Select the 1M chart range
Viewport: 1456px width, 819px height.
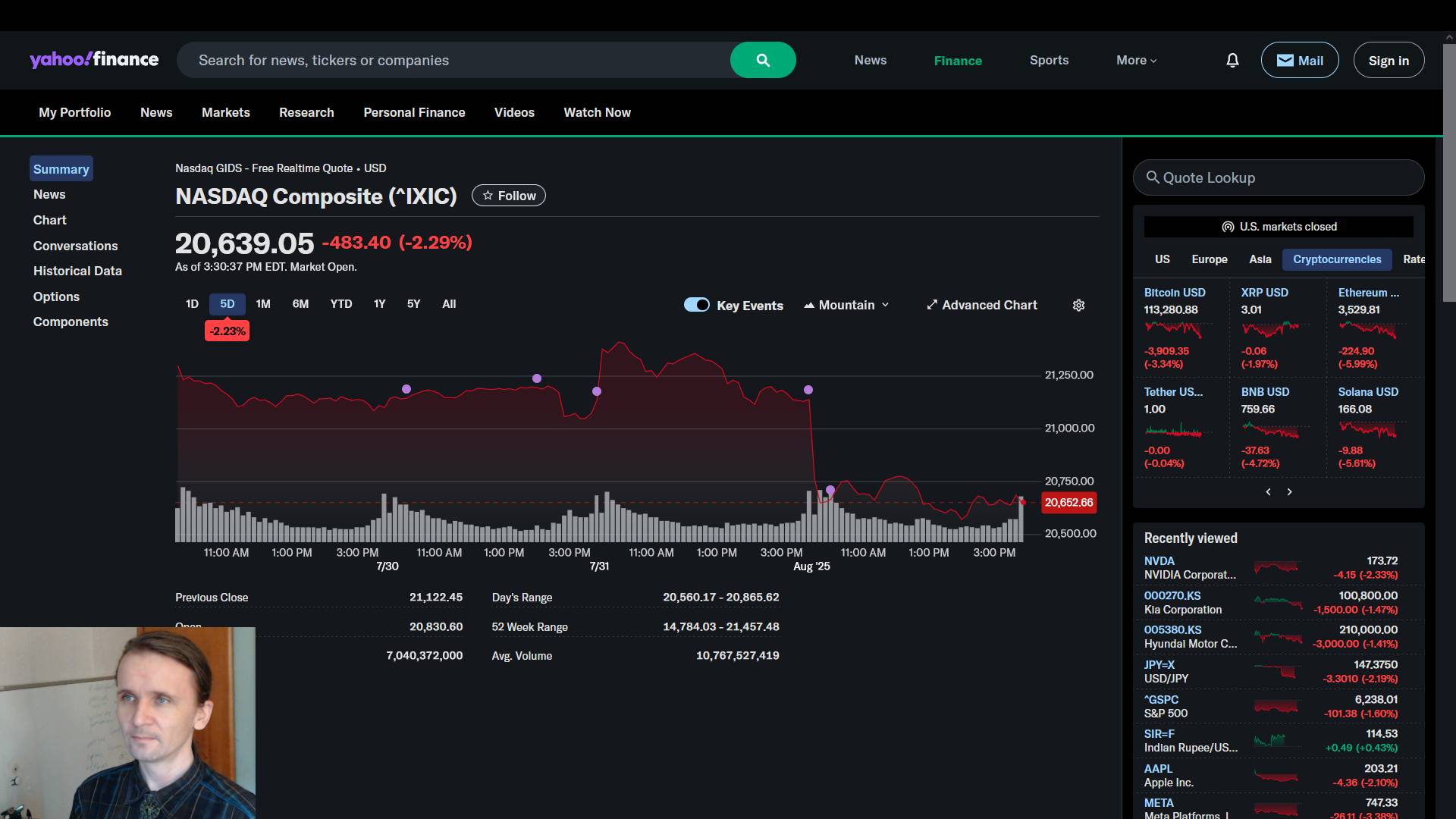[x=263, y=304]
